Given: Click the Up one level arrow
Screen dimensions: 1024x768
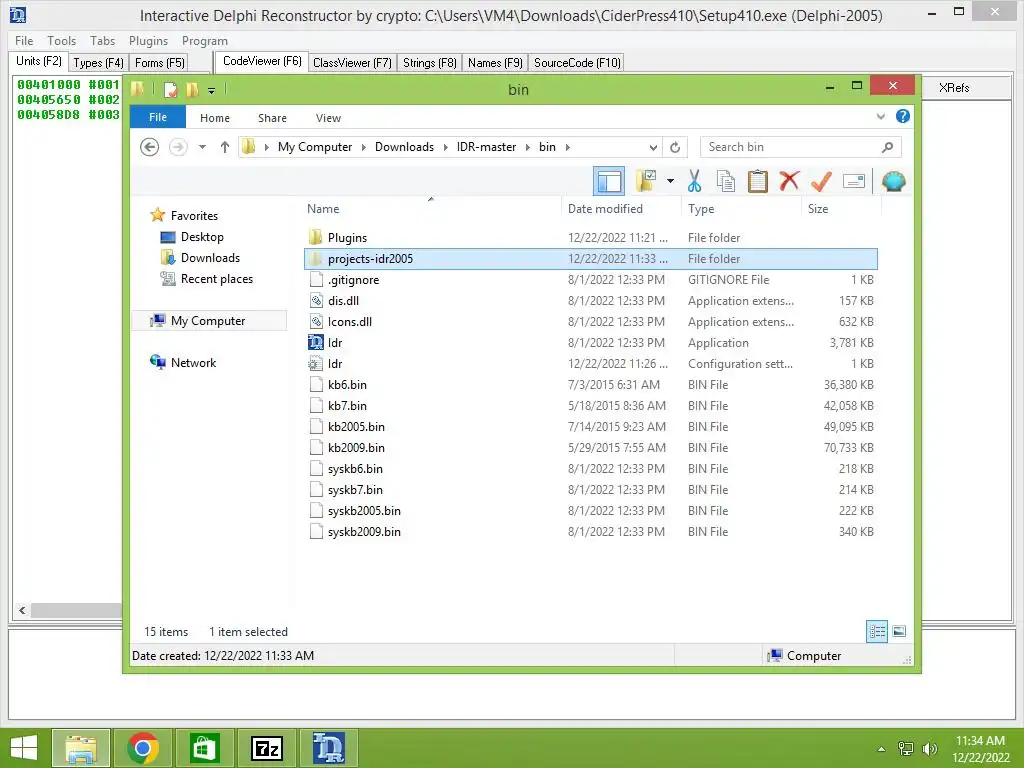Looking at the screenshot, I should [x=225, y=147].
